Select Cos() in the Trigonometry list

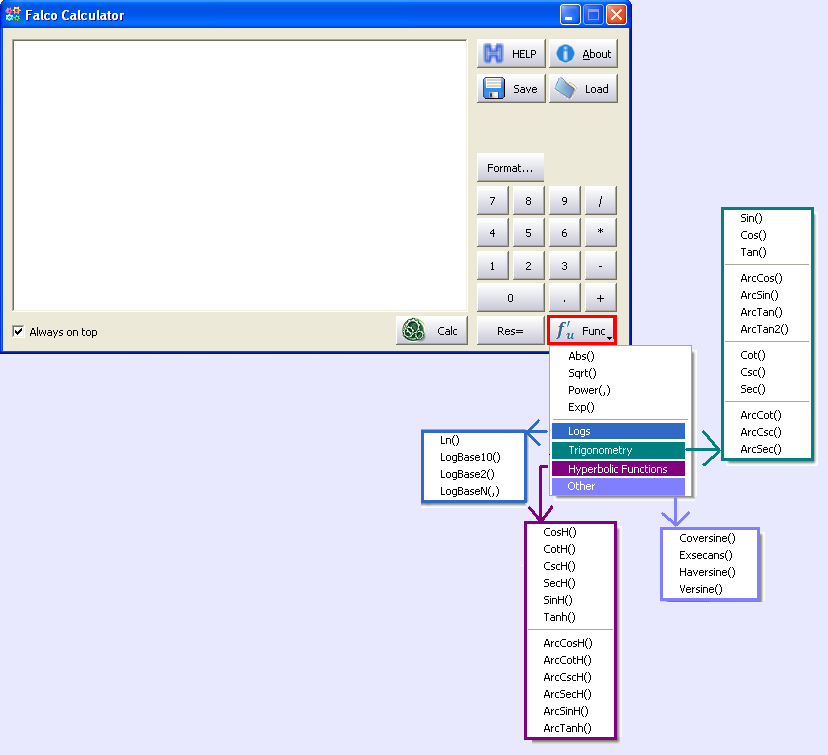click(x=753, y=235)
